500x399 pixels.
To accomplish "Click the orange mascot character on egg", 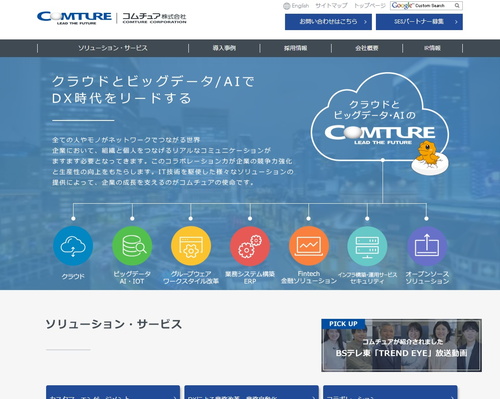I will coord(429,158).
